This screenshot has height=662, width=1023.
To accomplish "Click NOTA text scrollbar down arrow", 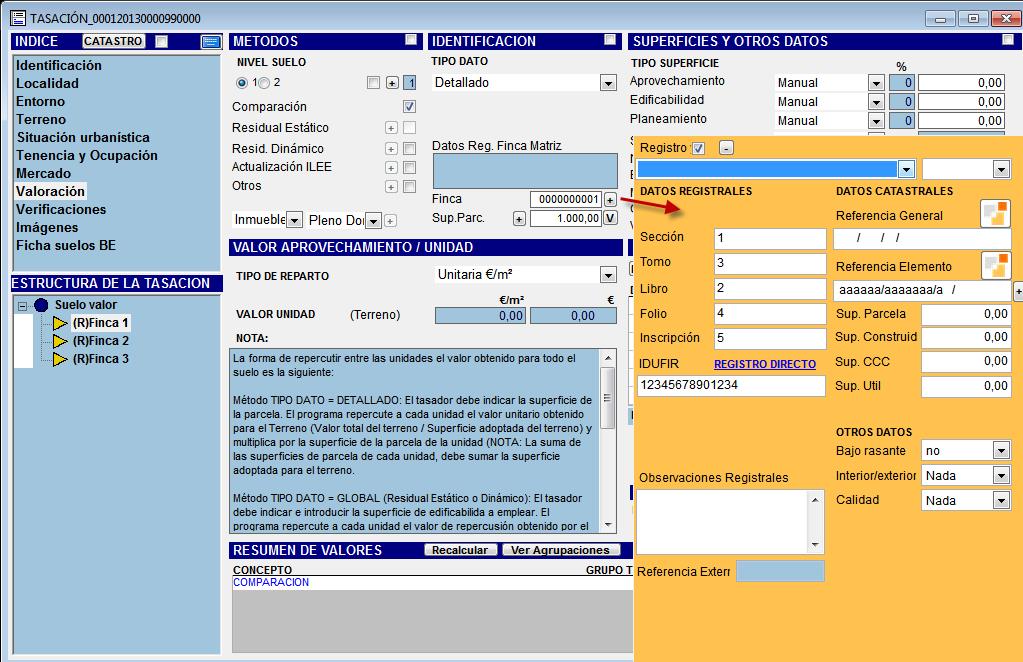I will tap(608, 525).
